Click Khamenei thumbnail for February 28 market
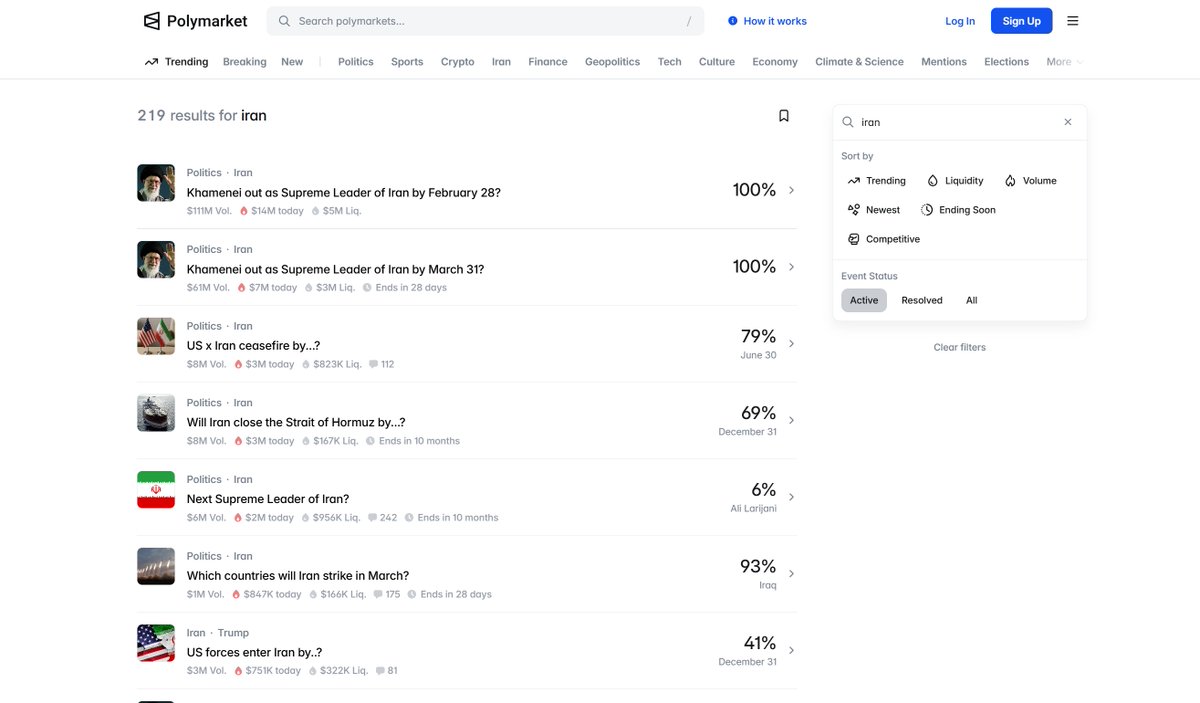The height and width of the screenshot is (703, 1200). click(x=156, y=183)
